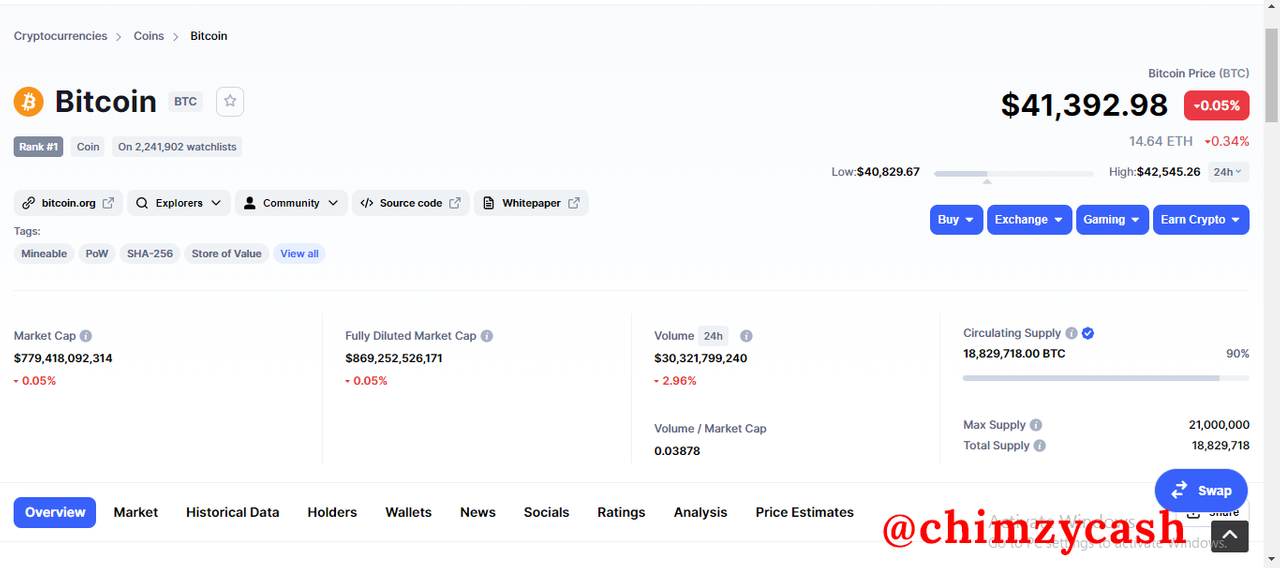1280x568 pixels.
Task: Switch to the Historical Data tab
Action: [x=233, y=513]
